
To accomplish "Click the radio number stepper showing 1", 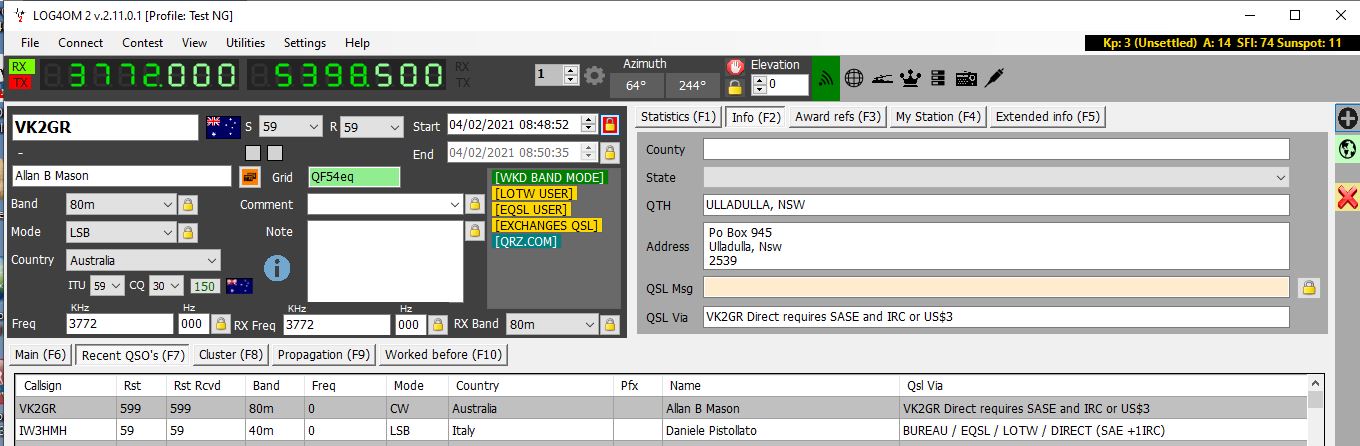I will [x=557, y=75].
